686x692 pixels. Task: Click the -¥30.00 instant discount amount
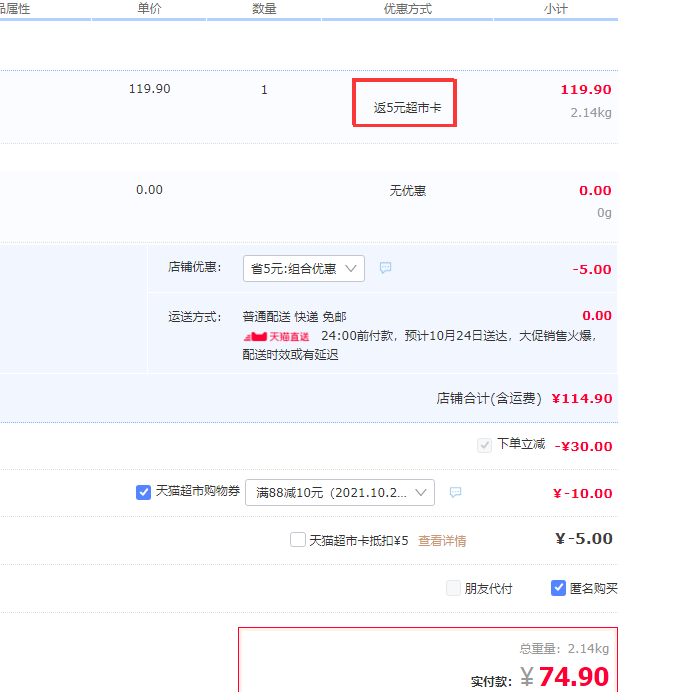(x=583, y=446)
